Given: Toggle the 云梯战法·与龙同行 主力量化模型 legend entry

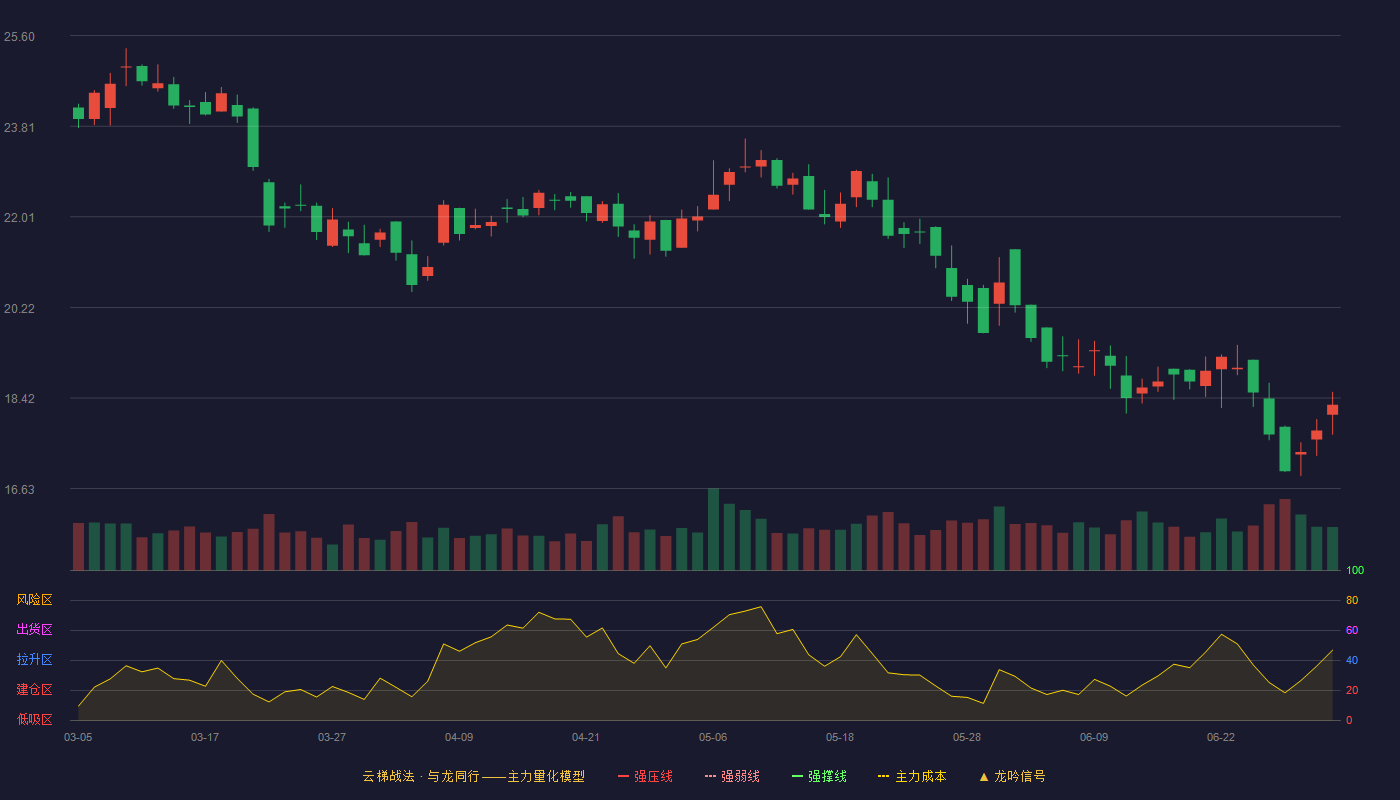Looking at the screenshot, I should (474, 776).
